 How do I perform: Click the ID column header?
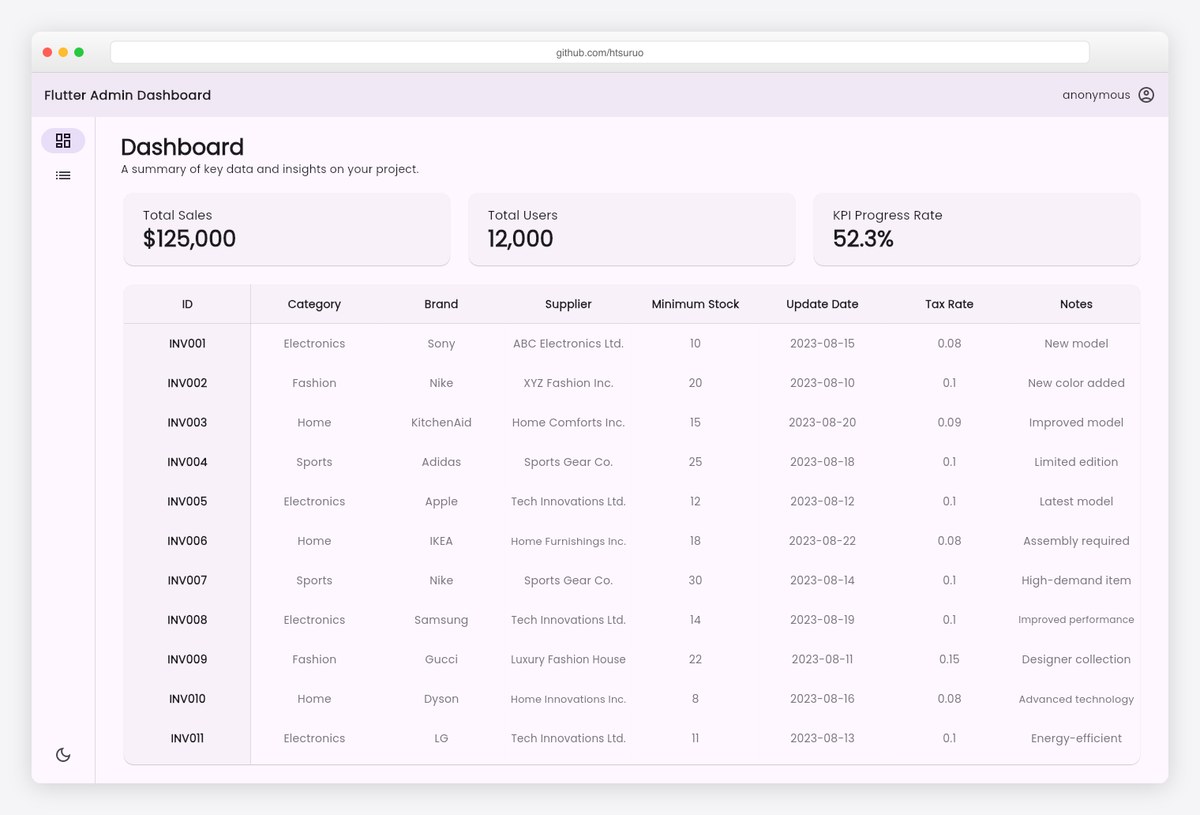[x=187, y=304]
